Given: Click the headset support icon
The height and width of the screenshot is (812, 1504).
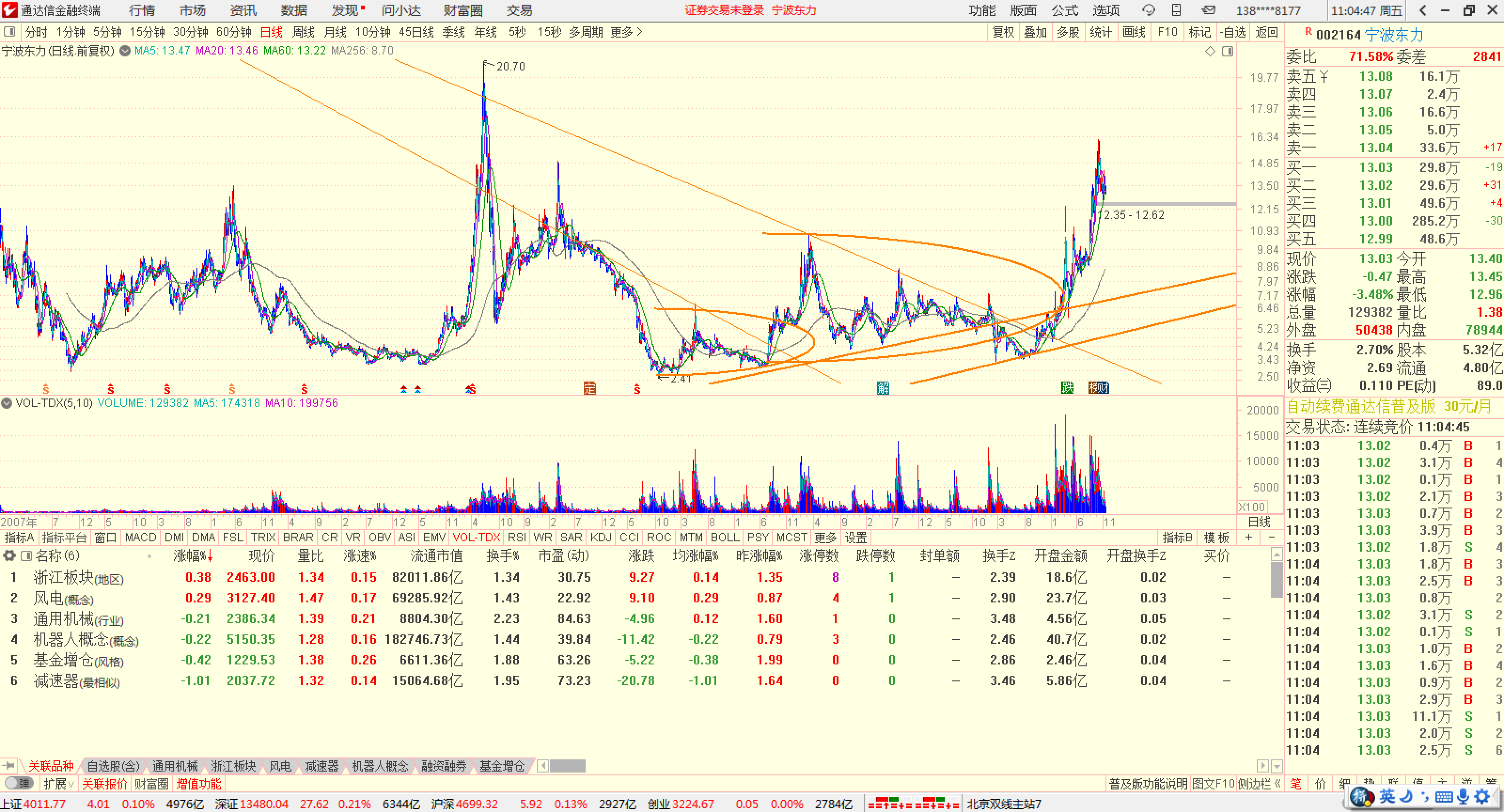Looking at the screenshot, I should click(x=1148, y=10).
